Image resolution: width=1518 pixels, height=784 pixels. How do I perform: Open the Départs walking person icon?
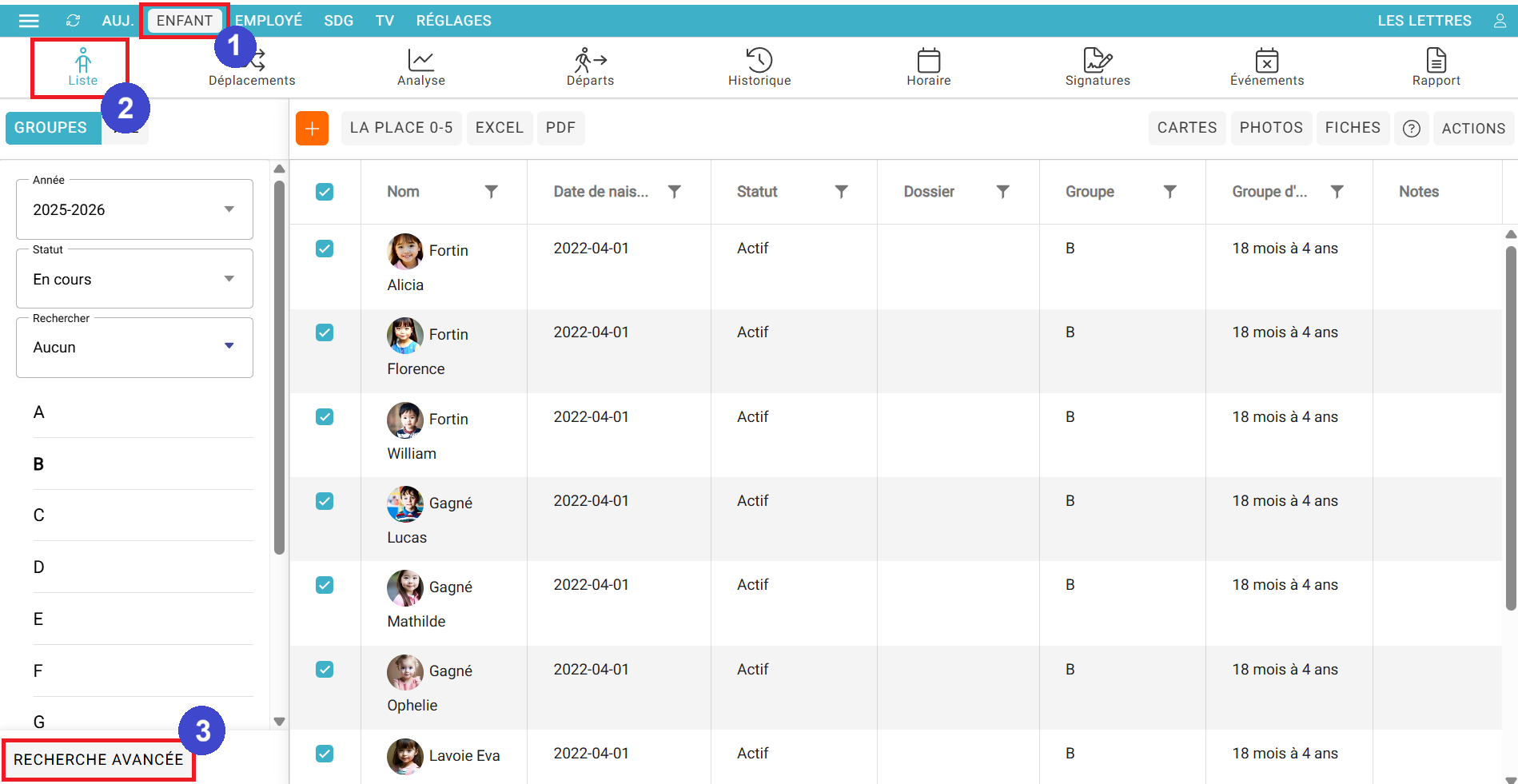click(x=590, y=60)
